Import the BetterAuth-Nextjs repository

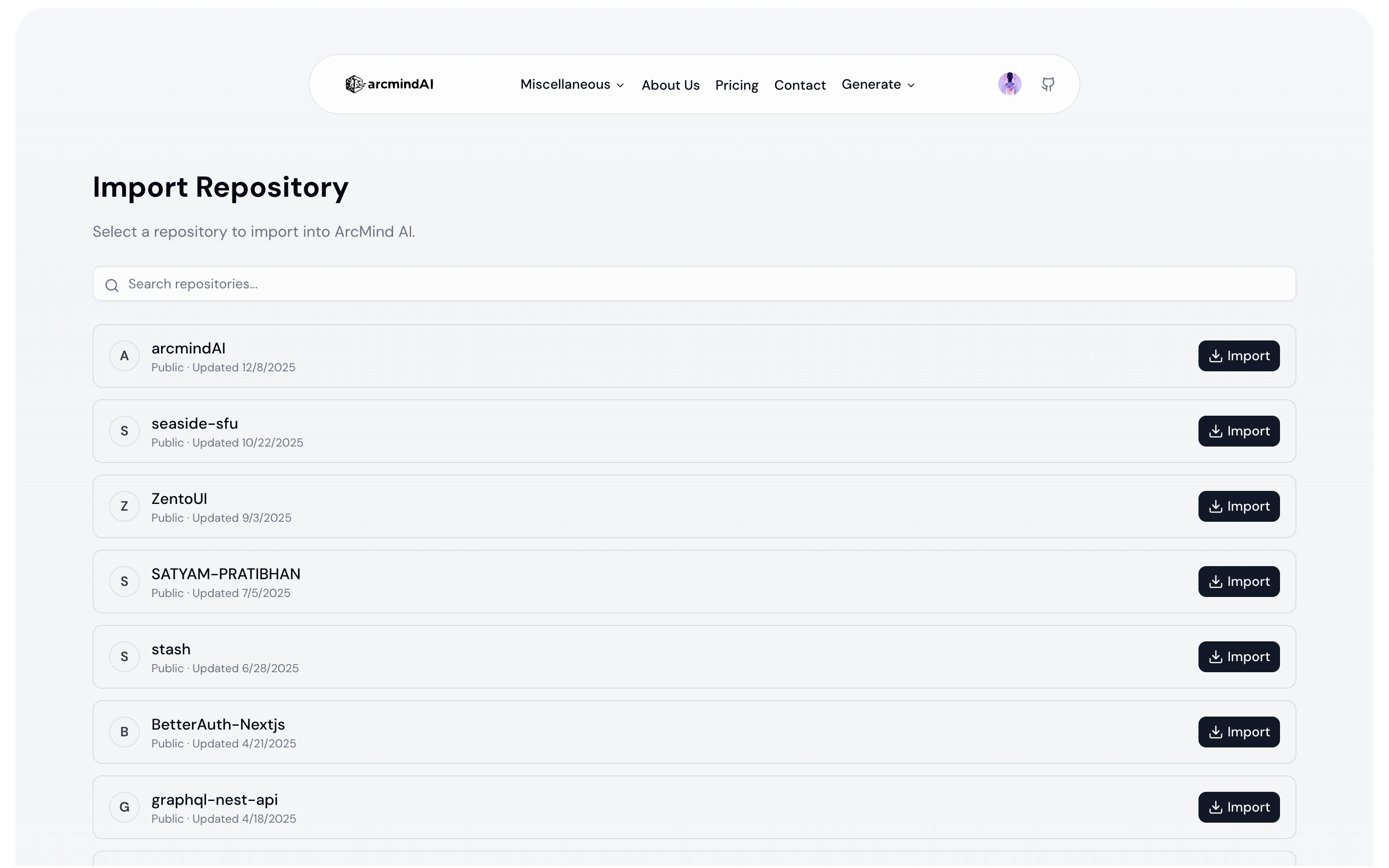click(1239, 732)
